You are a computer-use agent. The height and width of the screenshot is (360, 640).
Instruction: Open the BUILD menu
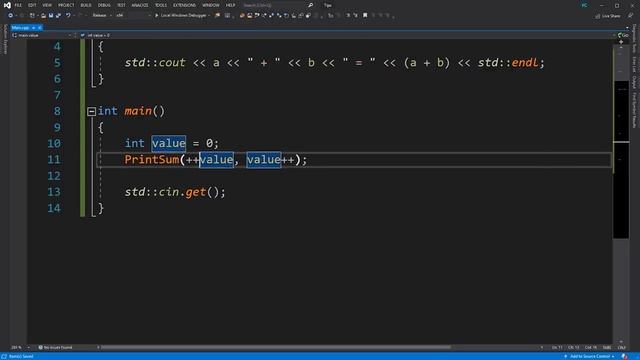pyautogui.click(x=86, y=5)
